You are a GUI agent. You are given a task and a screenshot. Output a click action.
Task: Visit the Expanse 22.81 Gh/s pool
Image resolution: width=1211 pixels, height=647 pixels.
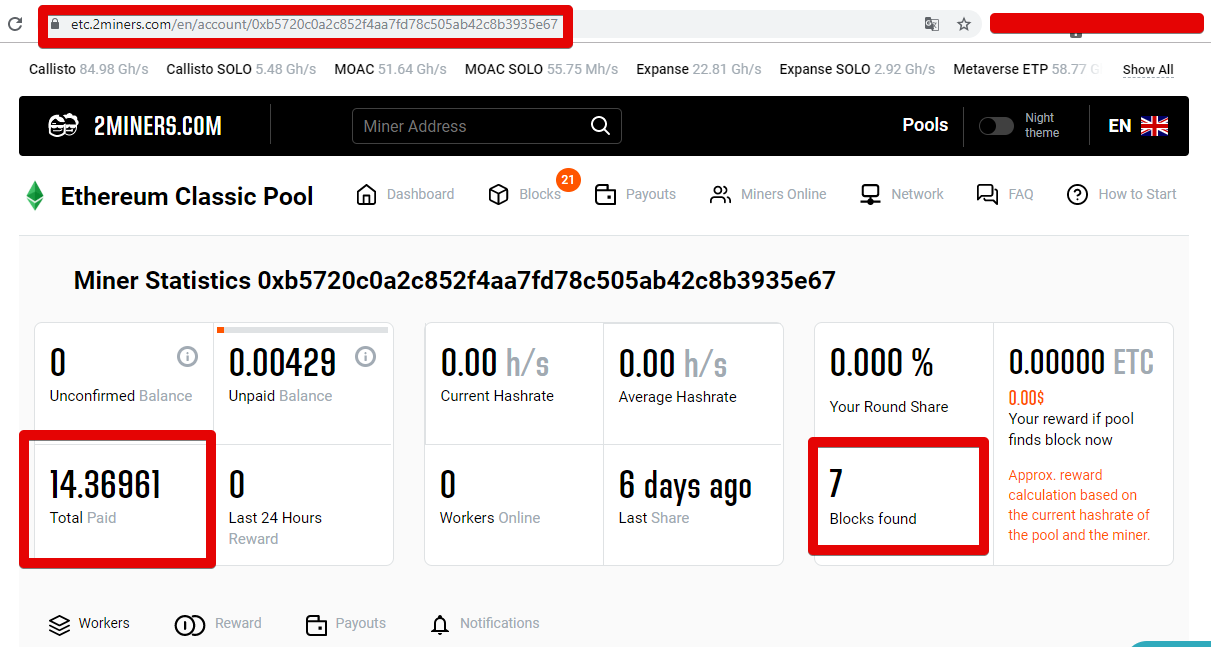click(699, 69)
